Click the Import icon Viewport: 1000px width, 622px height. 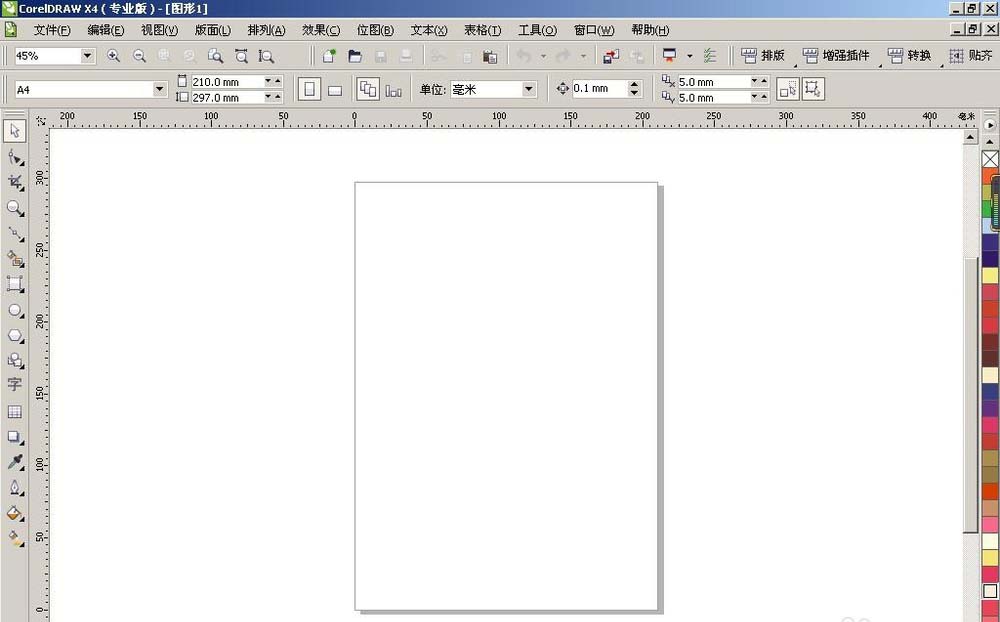tap(611, 56)
